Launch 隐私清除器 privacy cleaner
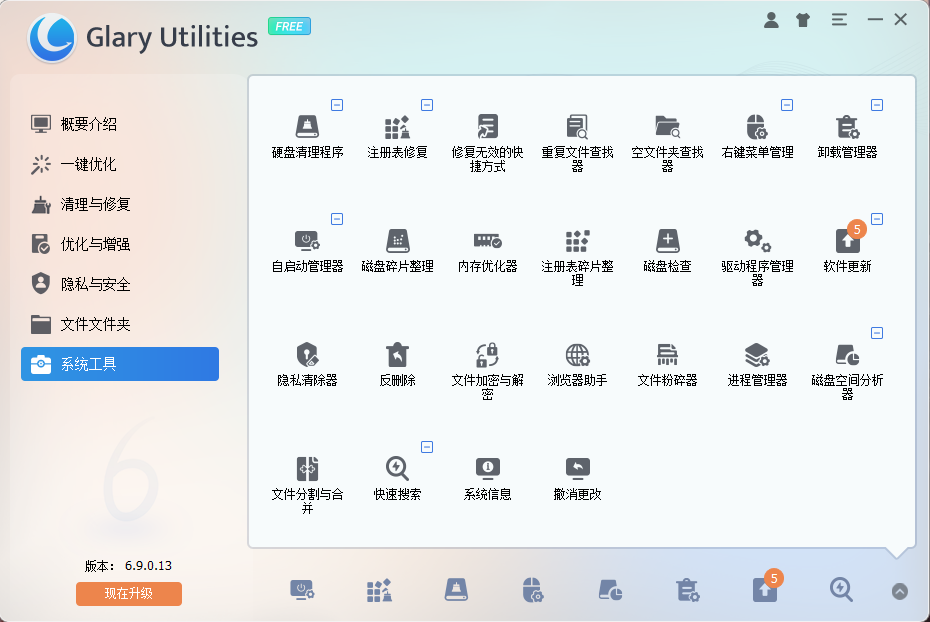This screenshot has height=622, width=930. click(307, 365)
